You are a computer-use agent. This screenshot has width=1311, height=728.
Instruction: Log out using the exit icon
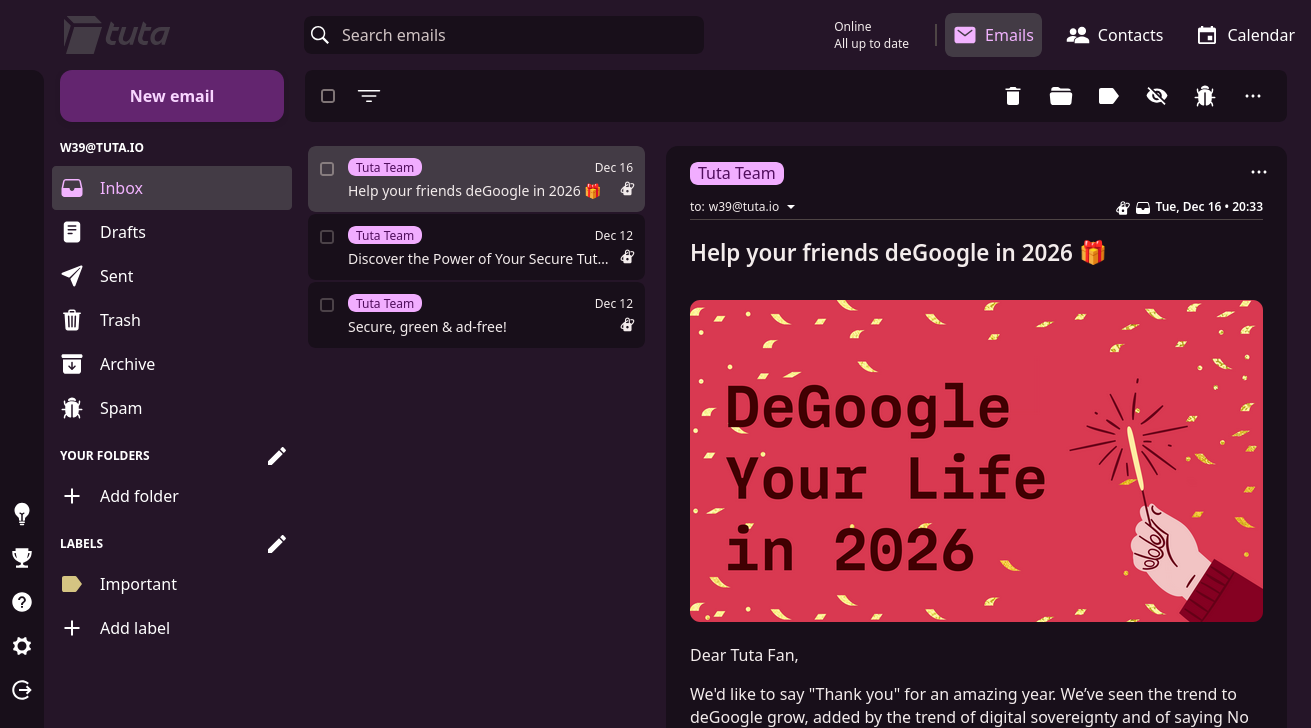point(22,690)
